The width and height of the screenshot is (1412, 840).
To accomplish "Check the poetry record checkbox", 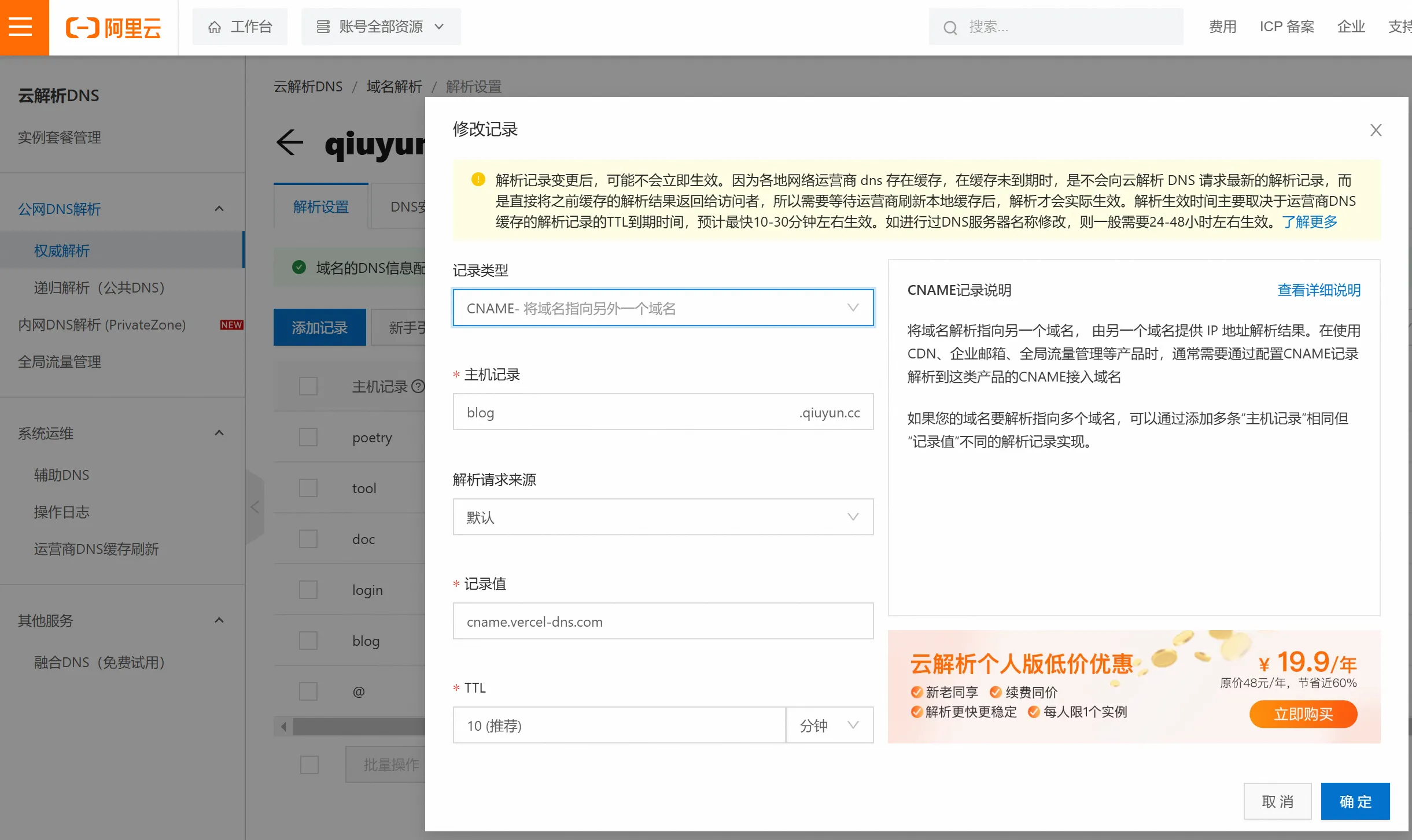I will coord(308,437).
